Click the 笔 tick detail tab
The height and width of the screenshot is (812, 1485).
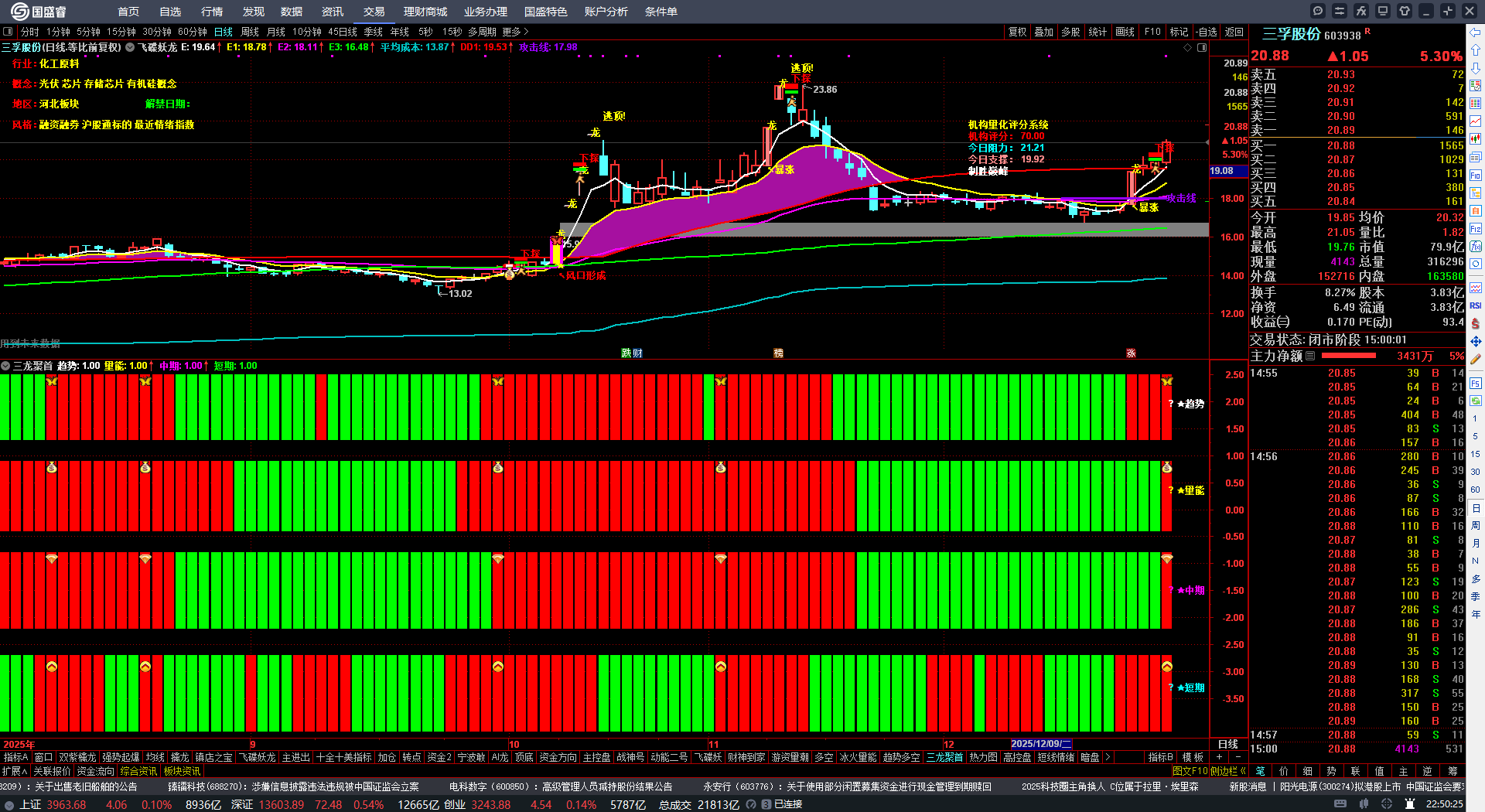click(1260, 771)
